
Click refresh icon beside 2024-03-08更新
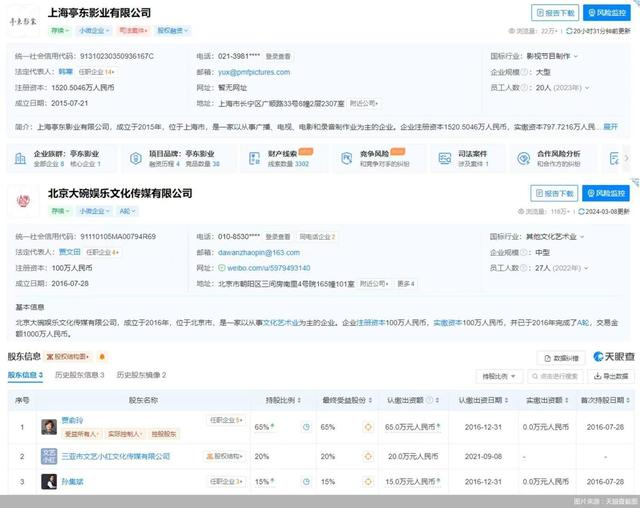[x=582, y=212]
